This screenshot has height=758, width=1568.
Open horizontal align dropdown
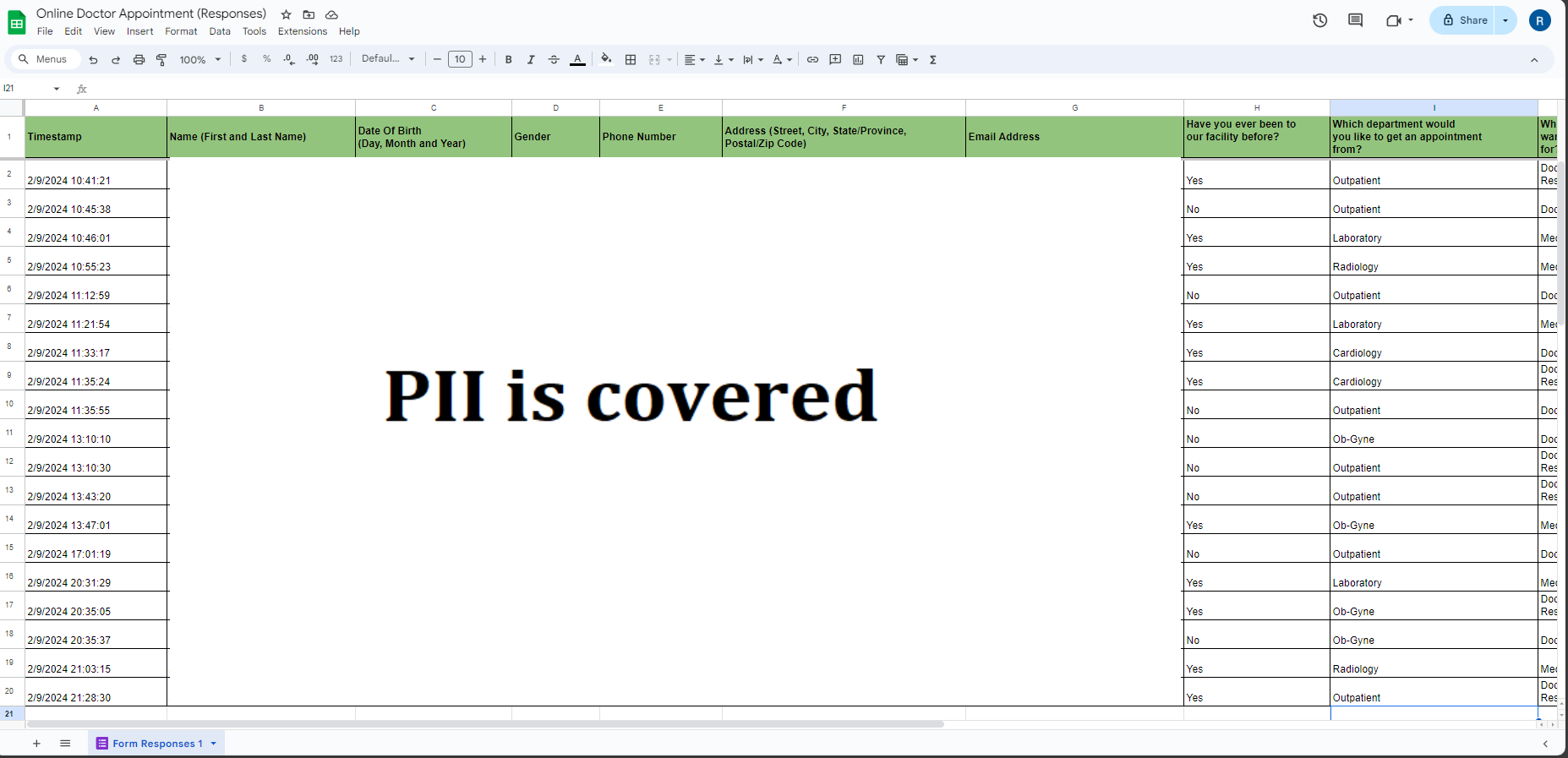tap(695, 60)
